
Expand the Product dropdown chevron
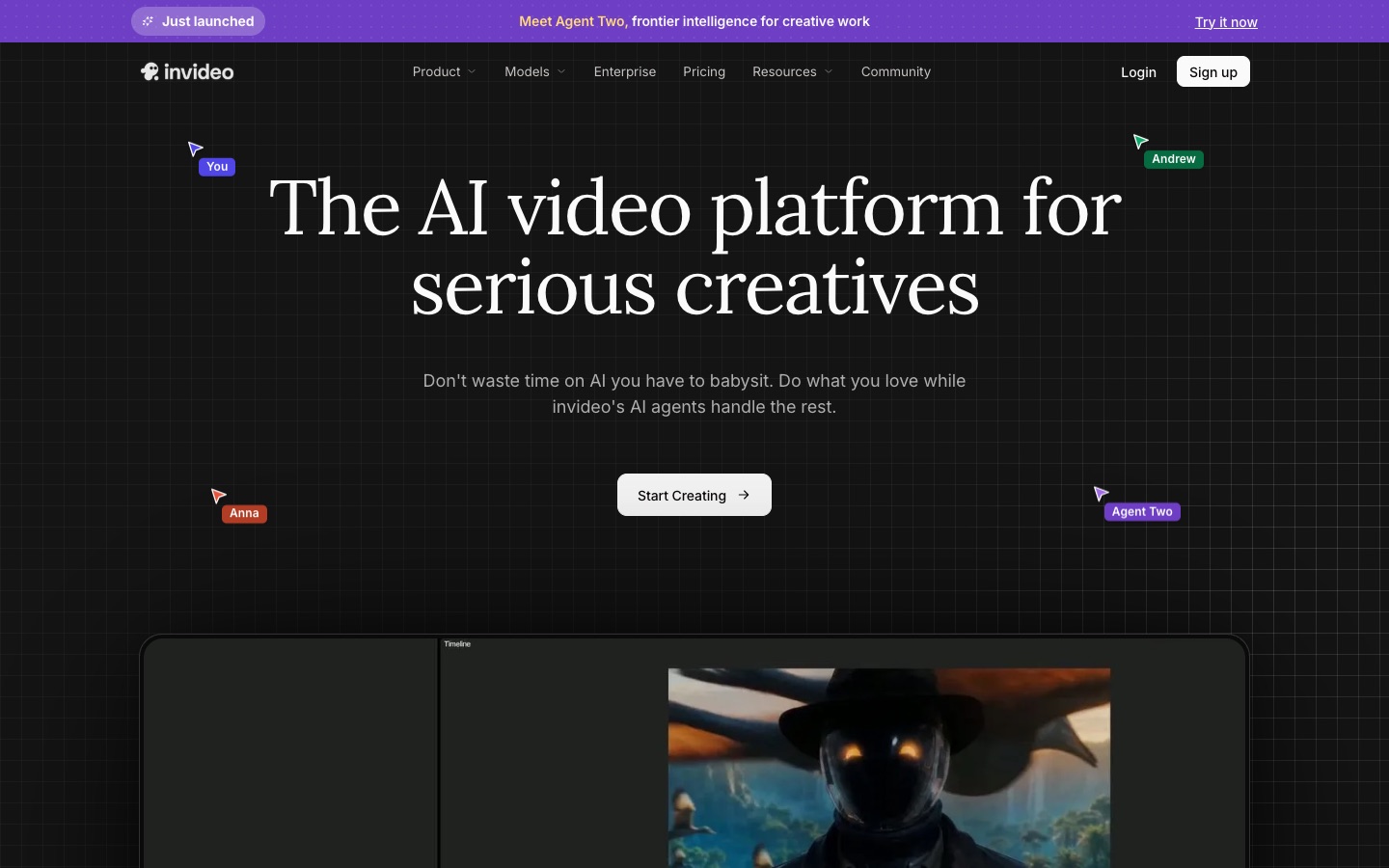click(472, 71)
